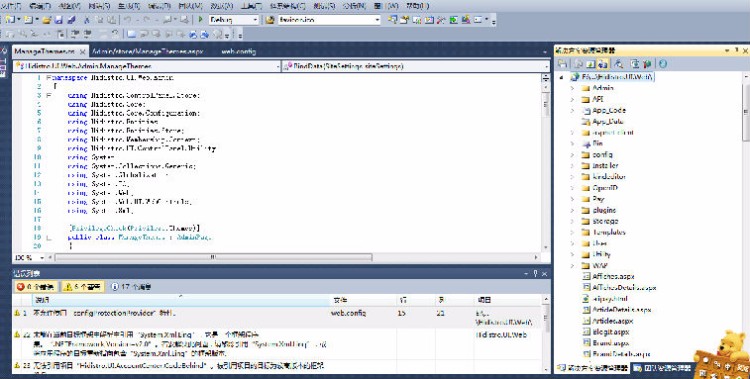This screenshot has width=750, height=379.
Task: Click the bin reference folder icon
Action: pos(585,144)
